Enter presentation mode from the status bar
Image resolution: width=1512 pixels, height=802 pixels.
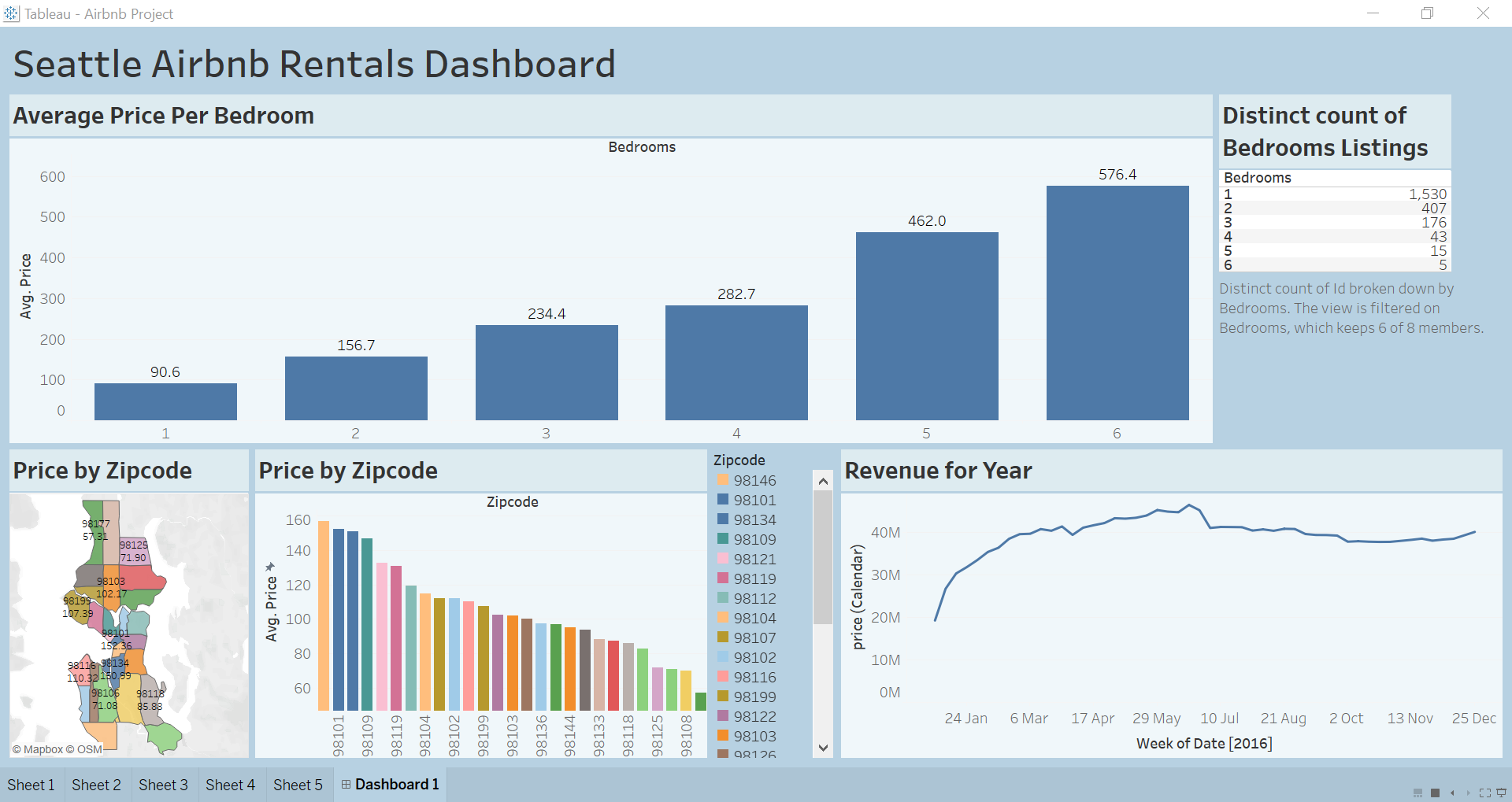(1502, 793)
